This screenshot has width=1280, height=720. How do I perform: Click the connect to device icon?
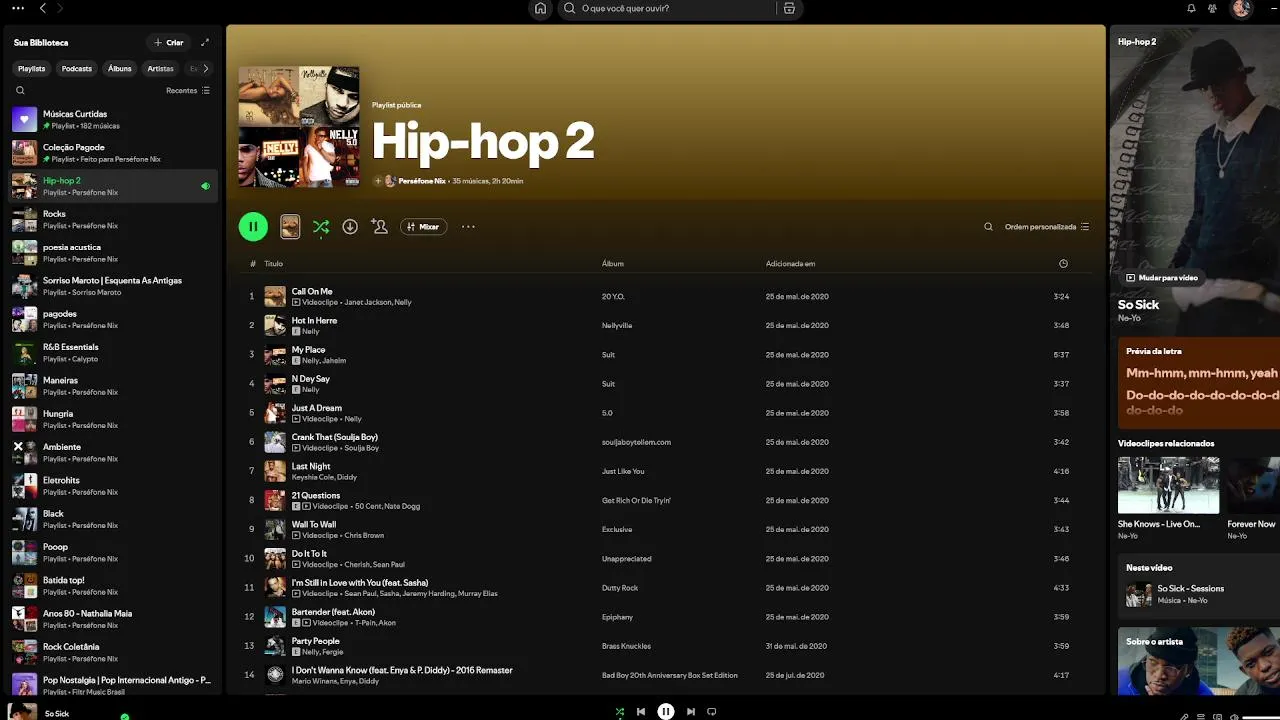click(1217, 716)
